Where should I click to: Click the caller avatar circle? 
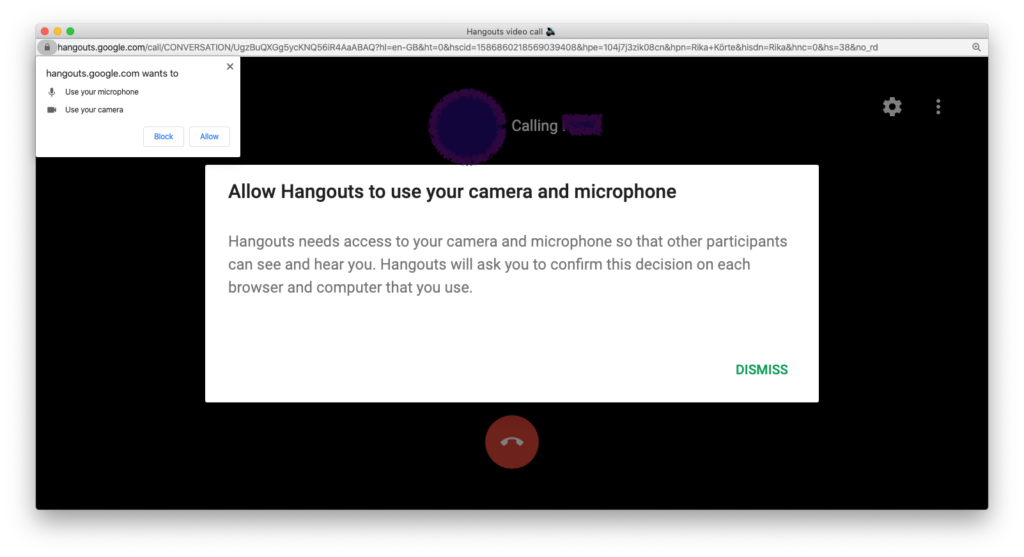tap(467, 127)
